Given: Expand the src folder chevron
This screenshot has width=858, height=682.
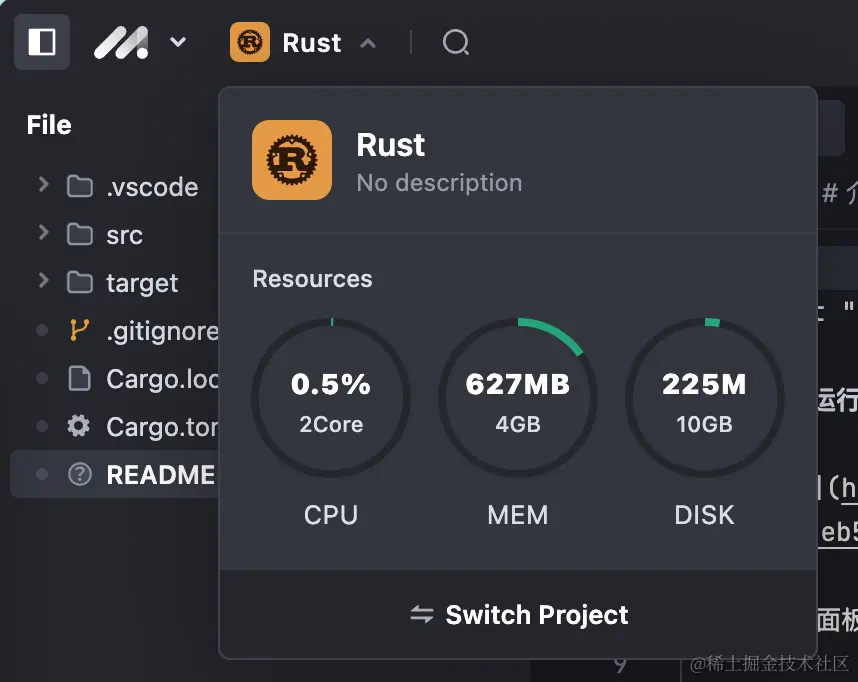Looking at the screenshot, I should click(x=43, y=233).
